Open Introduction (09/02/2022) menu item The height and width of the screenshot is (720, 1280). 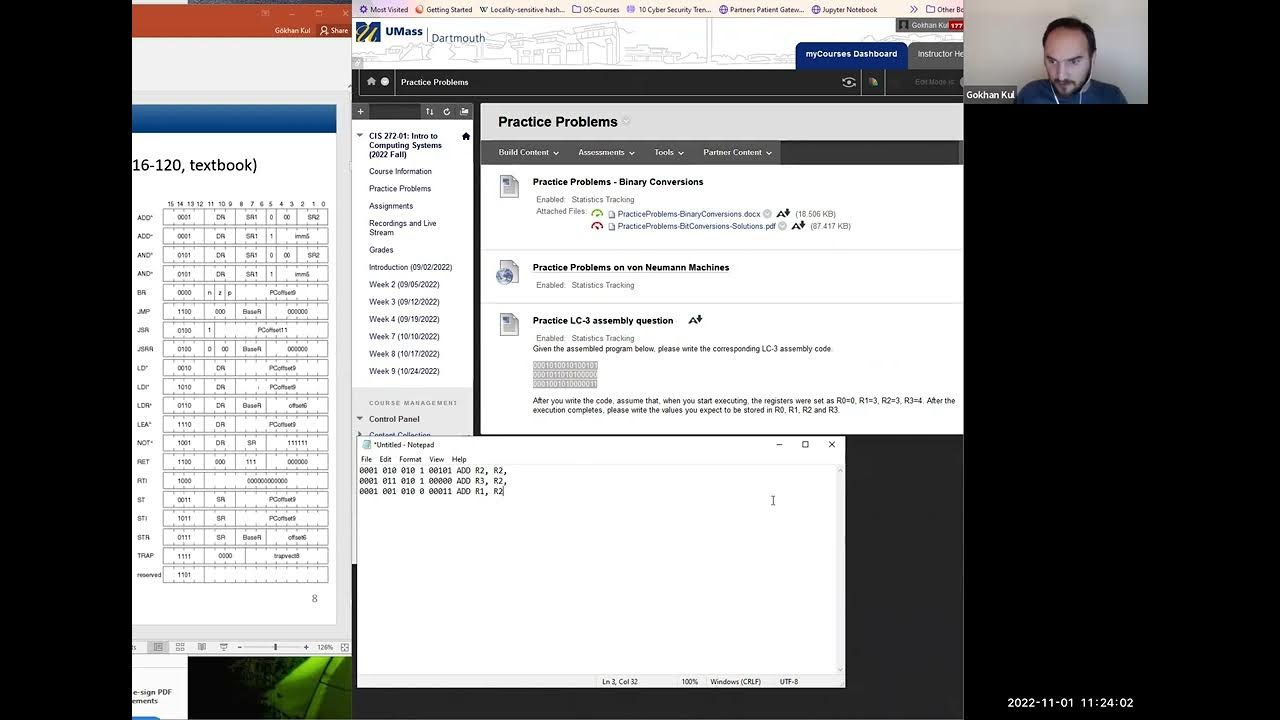point(410,267)
